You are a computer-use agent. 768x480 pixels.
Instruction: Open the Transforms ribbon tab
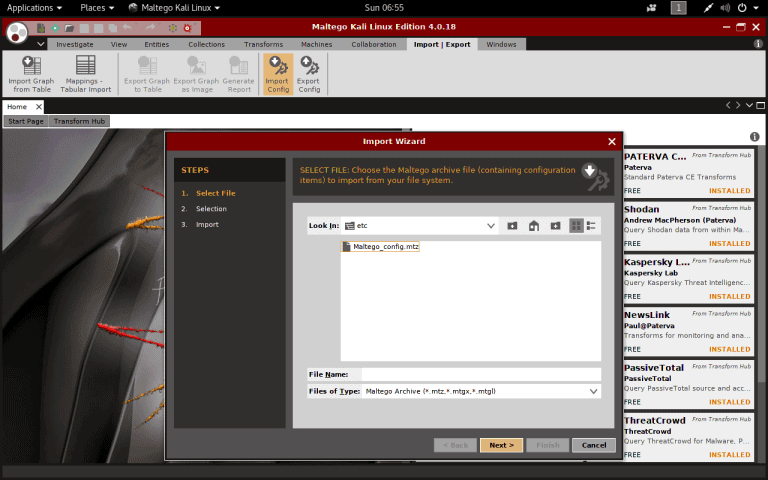pyautogui.click(x=264, y=45)
